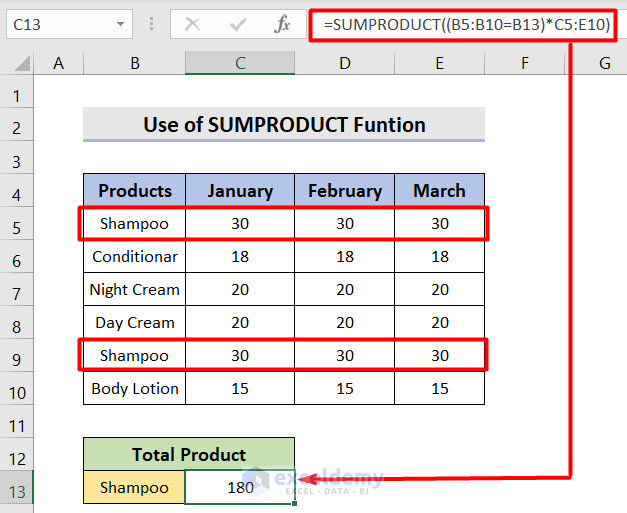The height and width of the screenshot is (513, 627).
Task: Click the title cell Use of SUMPRODUCT Funtion
Action: pyautogui.click(x=284, y=125)
